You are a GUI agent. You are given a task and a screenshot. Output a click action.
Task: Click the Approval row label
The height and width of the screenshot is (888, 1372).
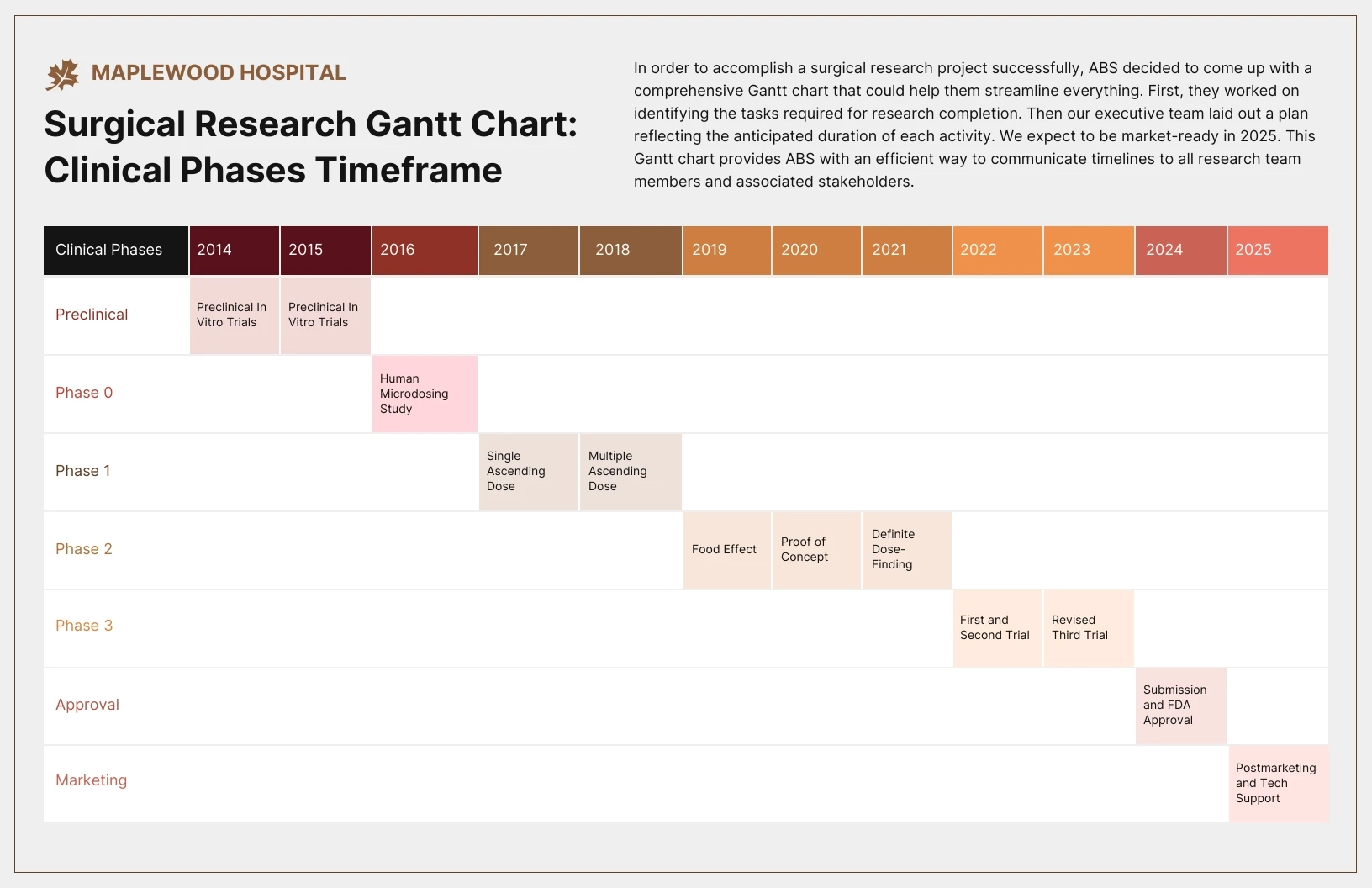pos(87,705)
